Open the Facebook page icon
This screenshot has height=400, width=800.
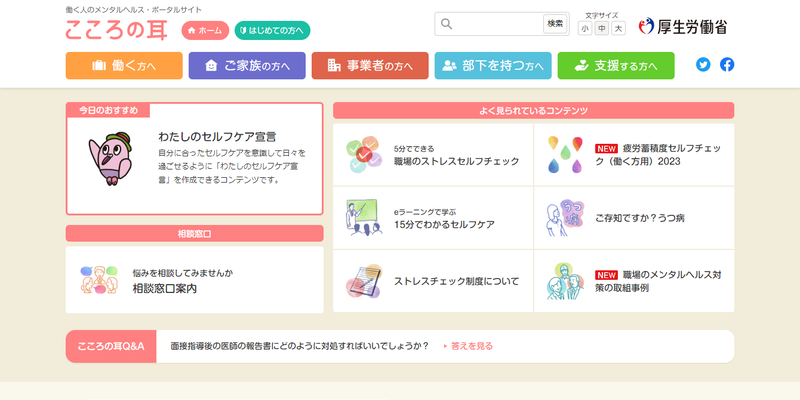[x=727, y=65]
